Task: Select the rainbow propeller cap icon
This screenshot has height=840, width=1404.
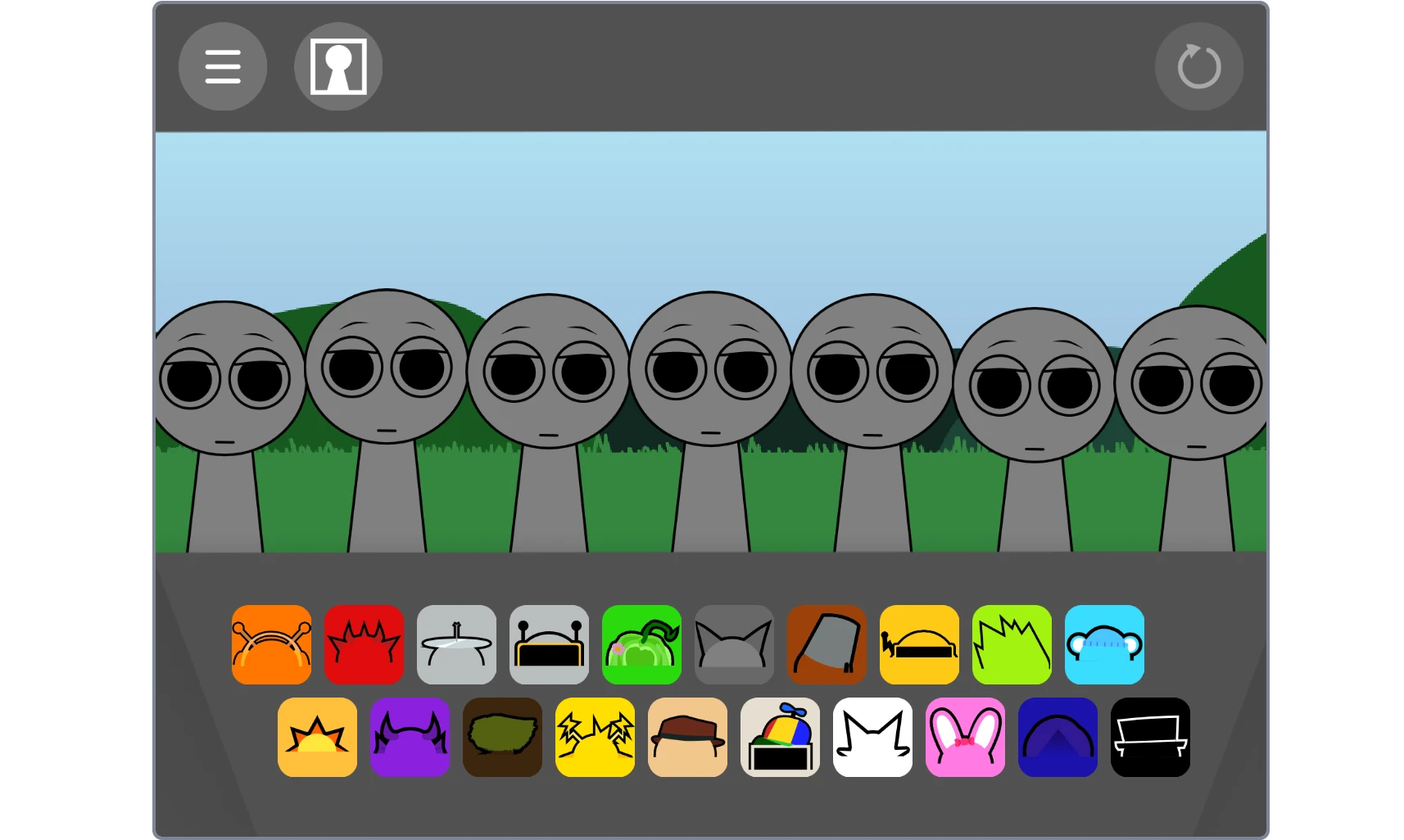Action: coord(780,737)
